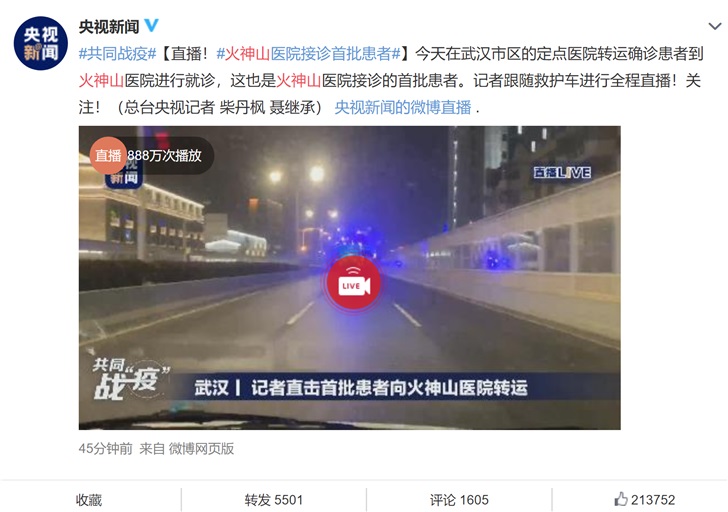Click the orange 直播 badge on video
This screenshot has width=728, height=512.
(x=108, y=155)
